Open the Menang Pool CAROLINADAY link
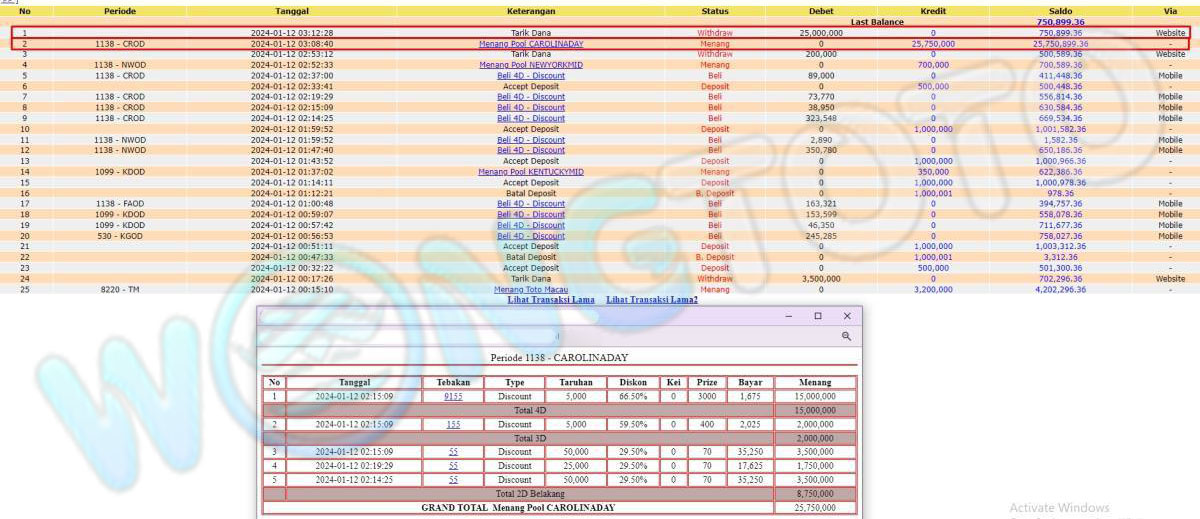This screenshot has height=519, width=1200. click(x=531, y=44)
